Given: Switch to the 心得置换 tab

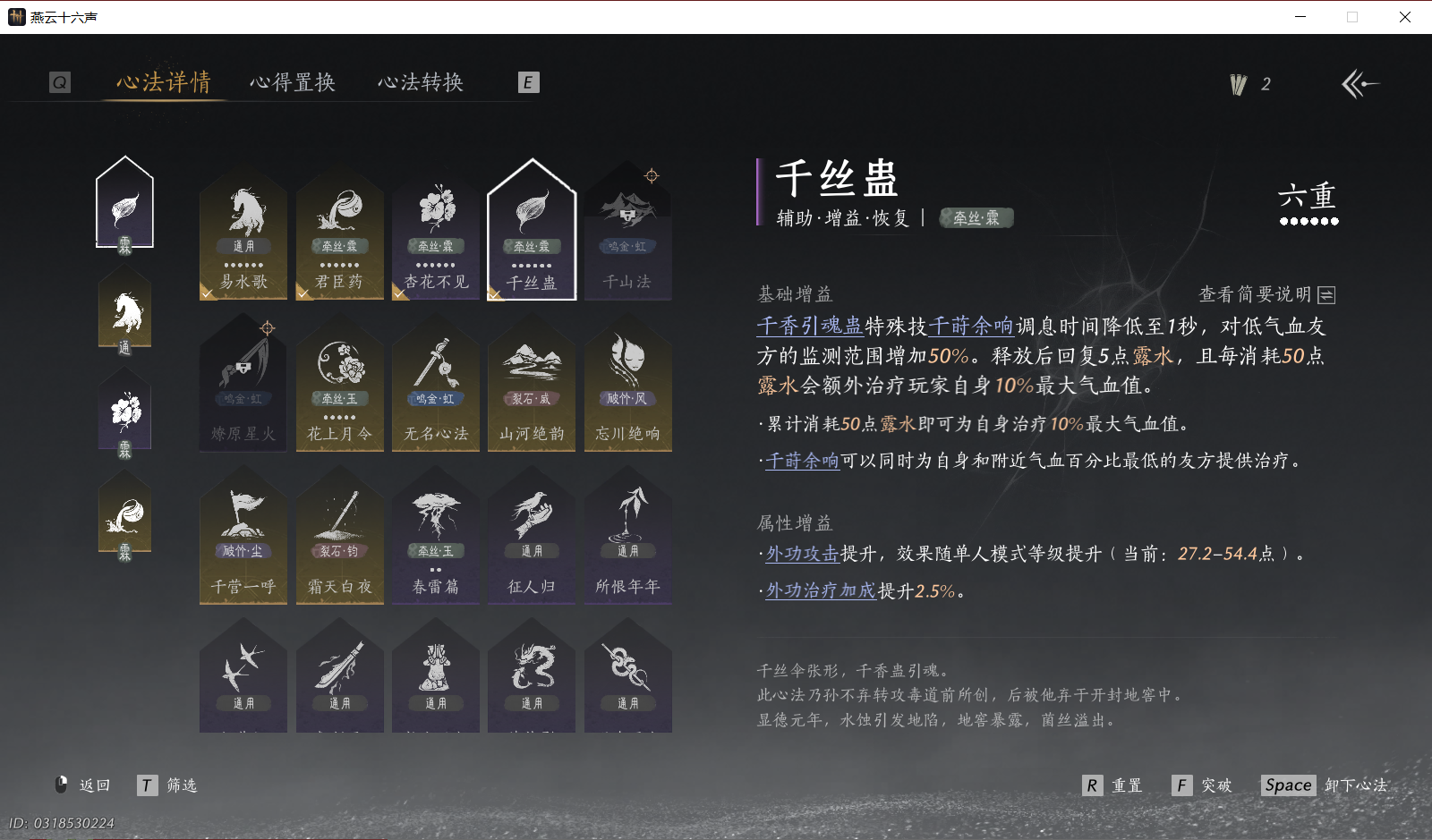Looking at the screenshot, I should [x=293, y=82].
